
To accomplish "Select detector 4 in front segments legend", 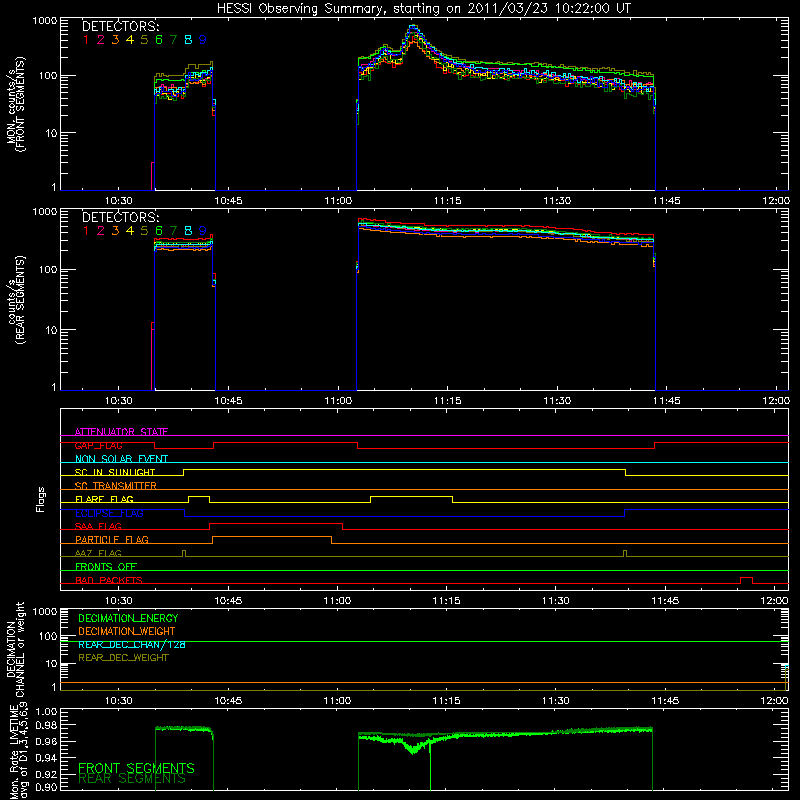I will pos(130,40).
